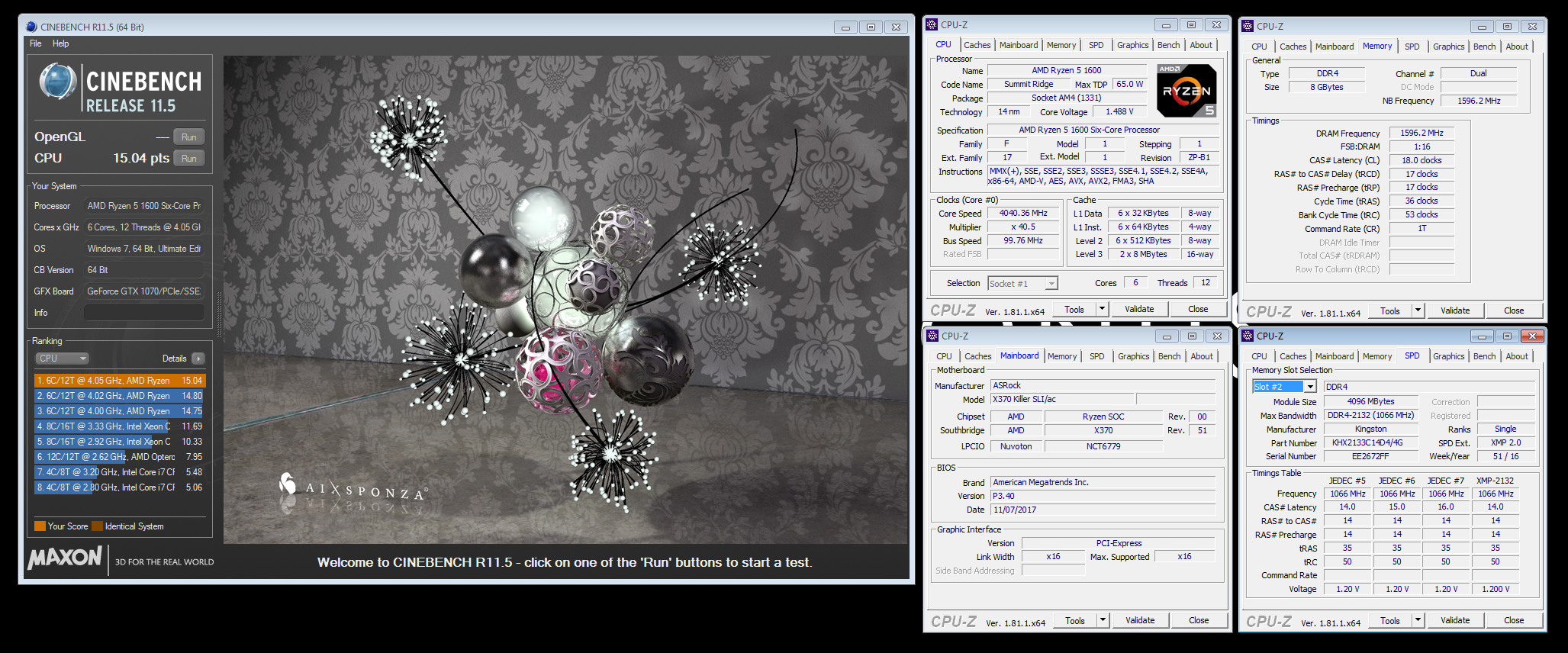This screenshot has width=1568, height=653.
Task: Open Caches tab in SPD CPU-Z window
Action: [1293, 356]
